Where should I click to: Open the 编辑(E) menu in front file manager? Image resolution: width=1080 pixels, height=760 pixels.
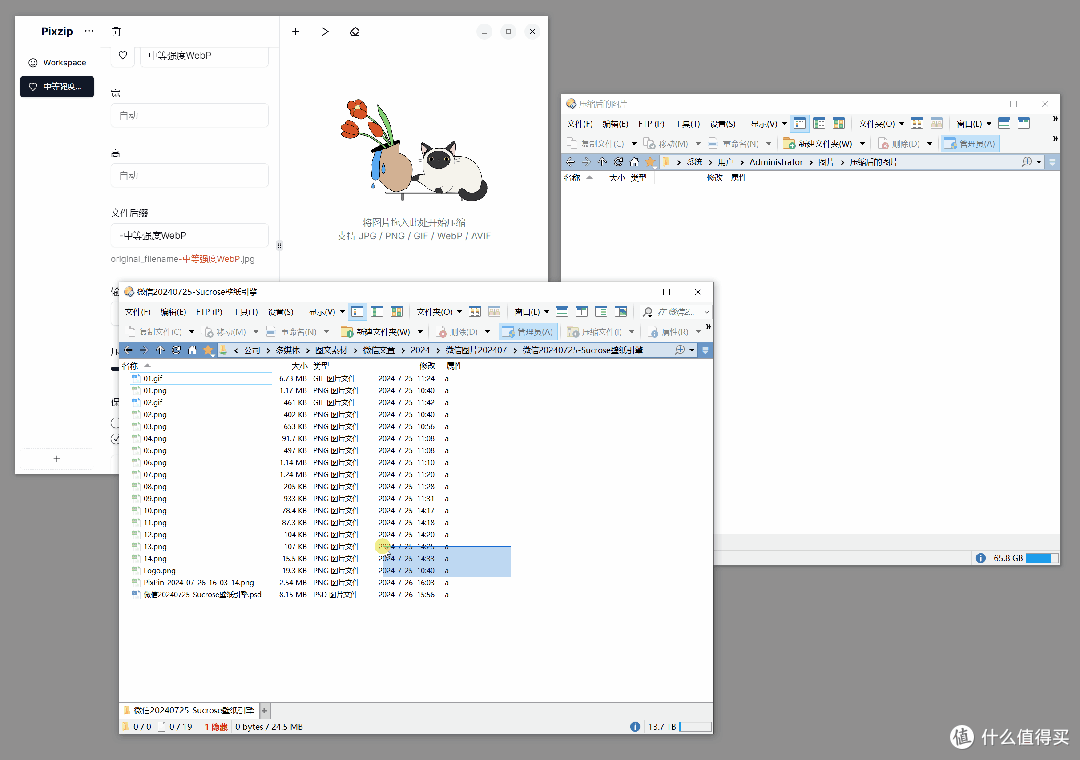pyautogui.click(x=173, y=312)
